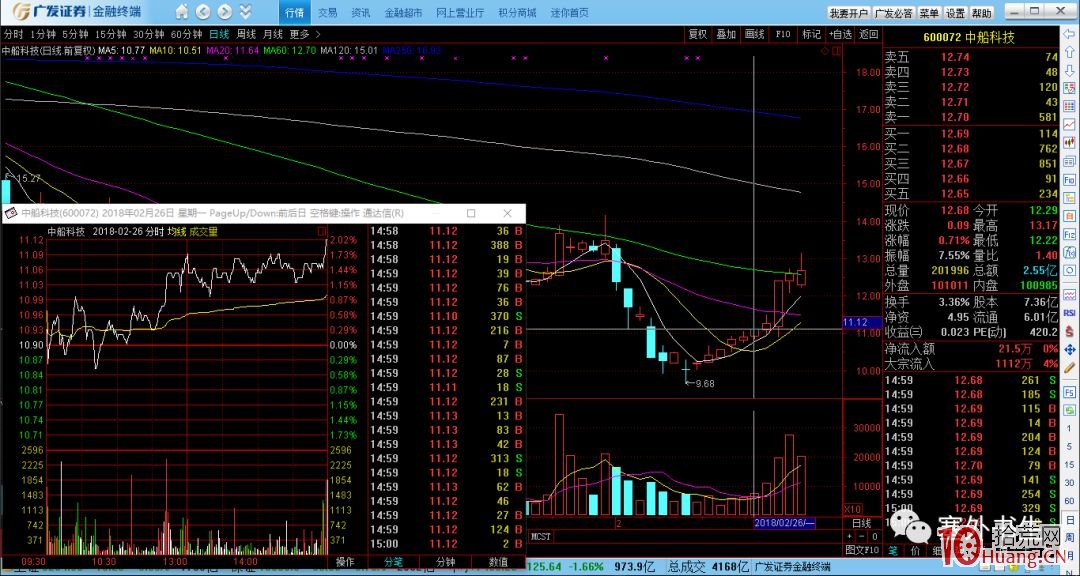The width and height of the screenshot is (1080, 576).
Task: Select the 日 period shortcut in sidebar
Action: pos(1070,520)
